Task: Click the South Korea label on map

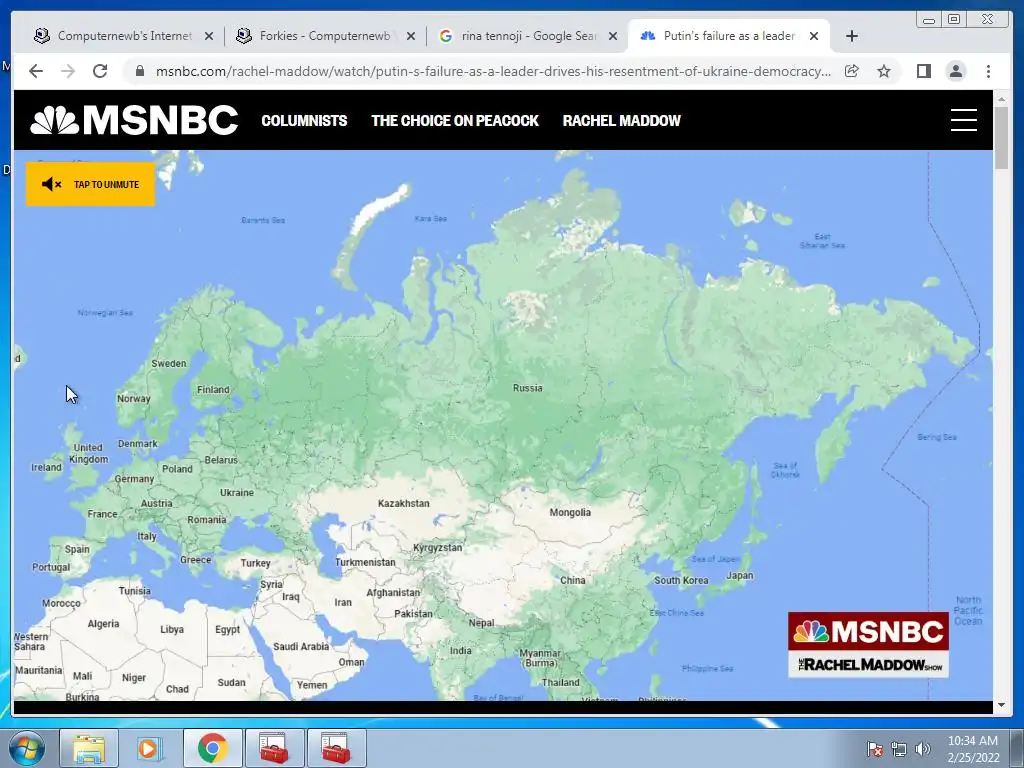Action: click(681, 580)
